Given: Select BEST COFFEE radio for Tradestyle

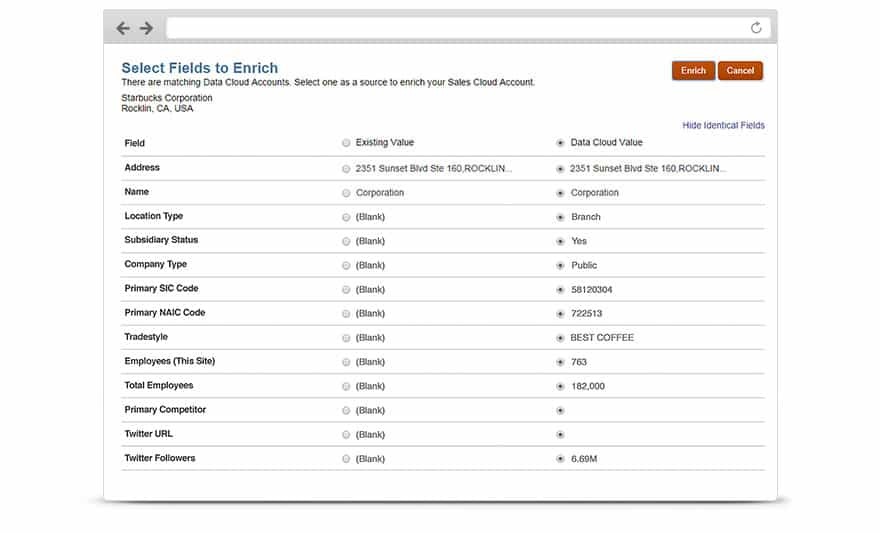Looking at the screenshot, I should coord(560,338).
